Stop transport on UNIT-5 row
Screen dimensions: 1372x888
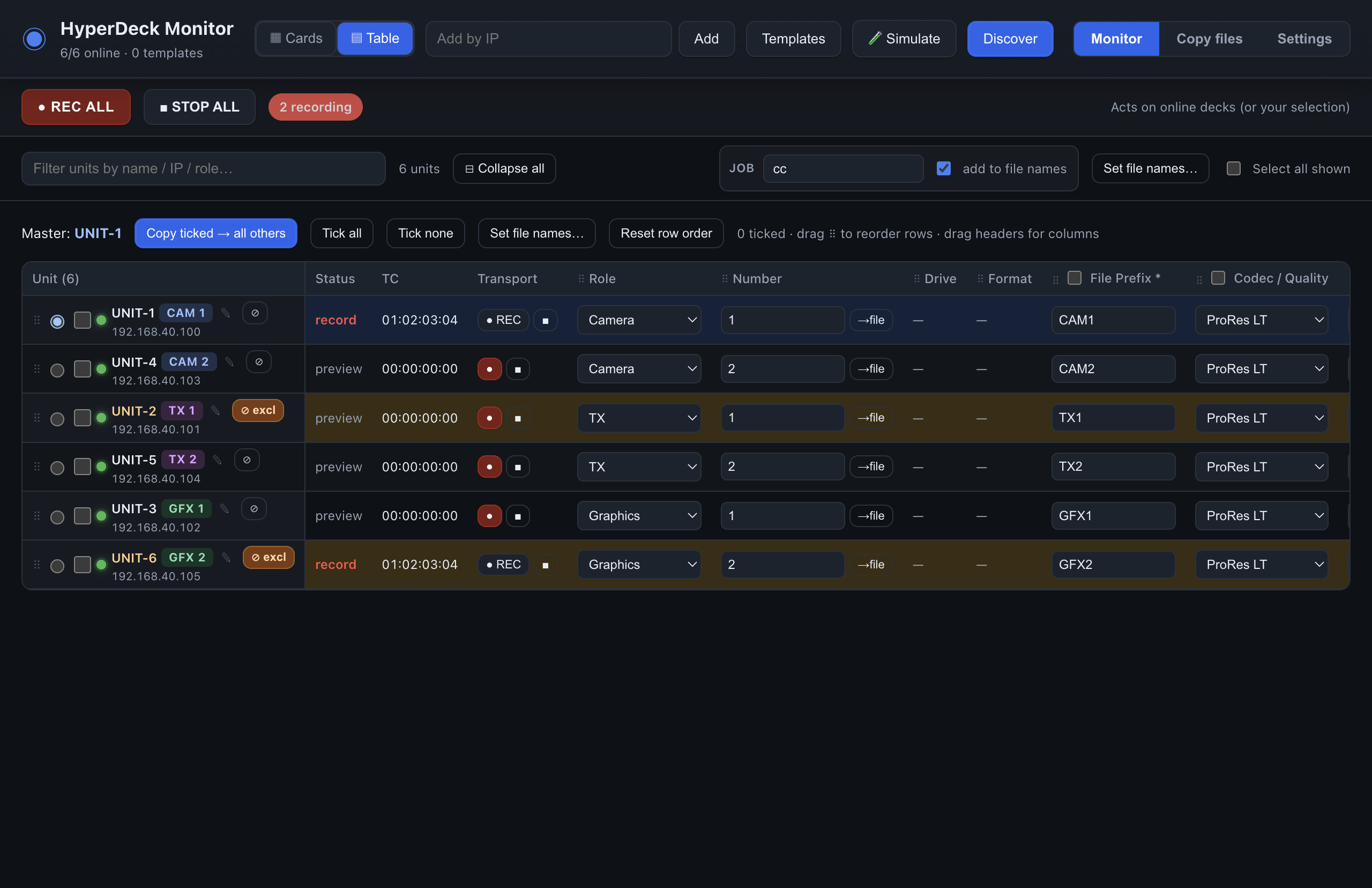(x=518, y=467)
